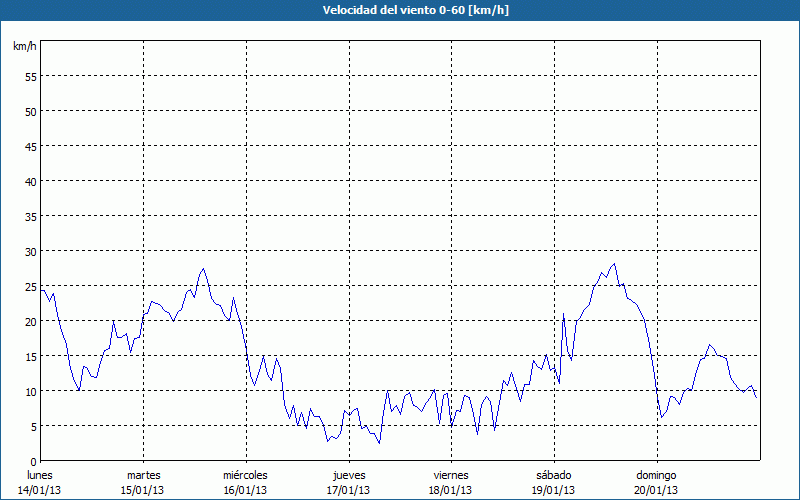Select the date label 17/01/13
800x500 pixels.
click(348, 490)
